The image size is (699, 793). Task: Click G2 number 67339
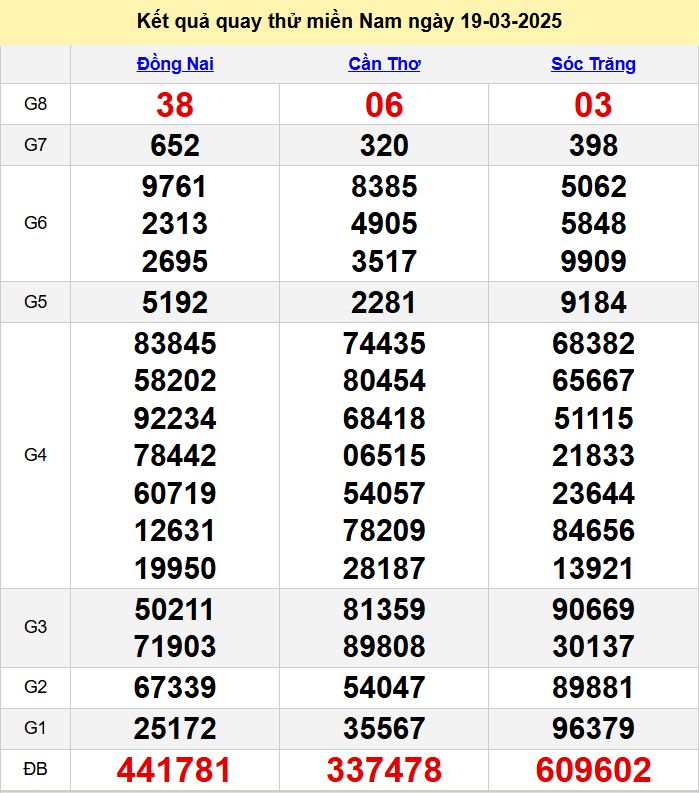point(175,688)
